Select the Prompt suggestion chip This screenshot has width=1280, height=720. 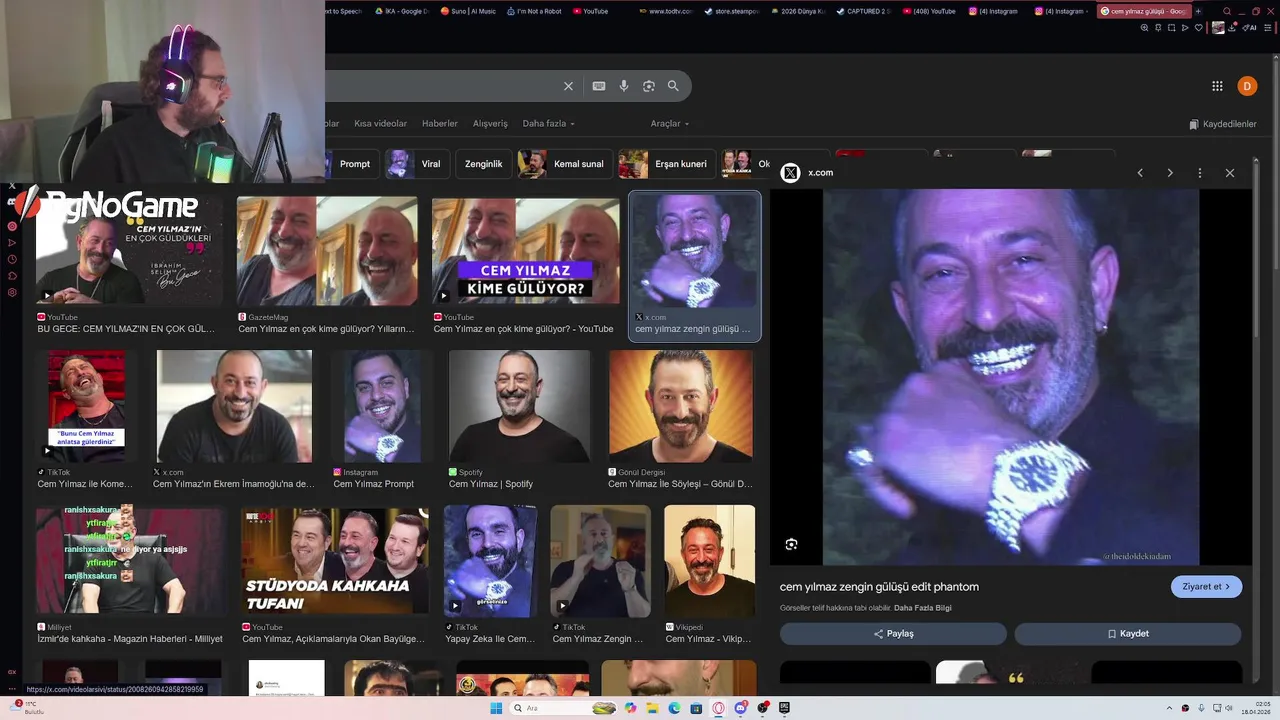(355, 164)
